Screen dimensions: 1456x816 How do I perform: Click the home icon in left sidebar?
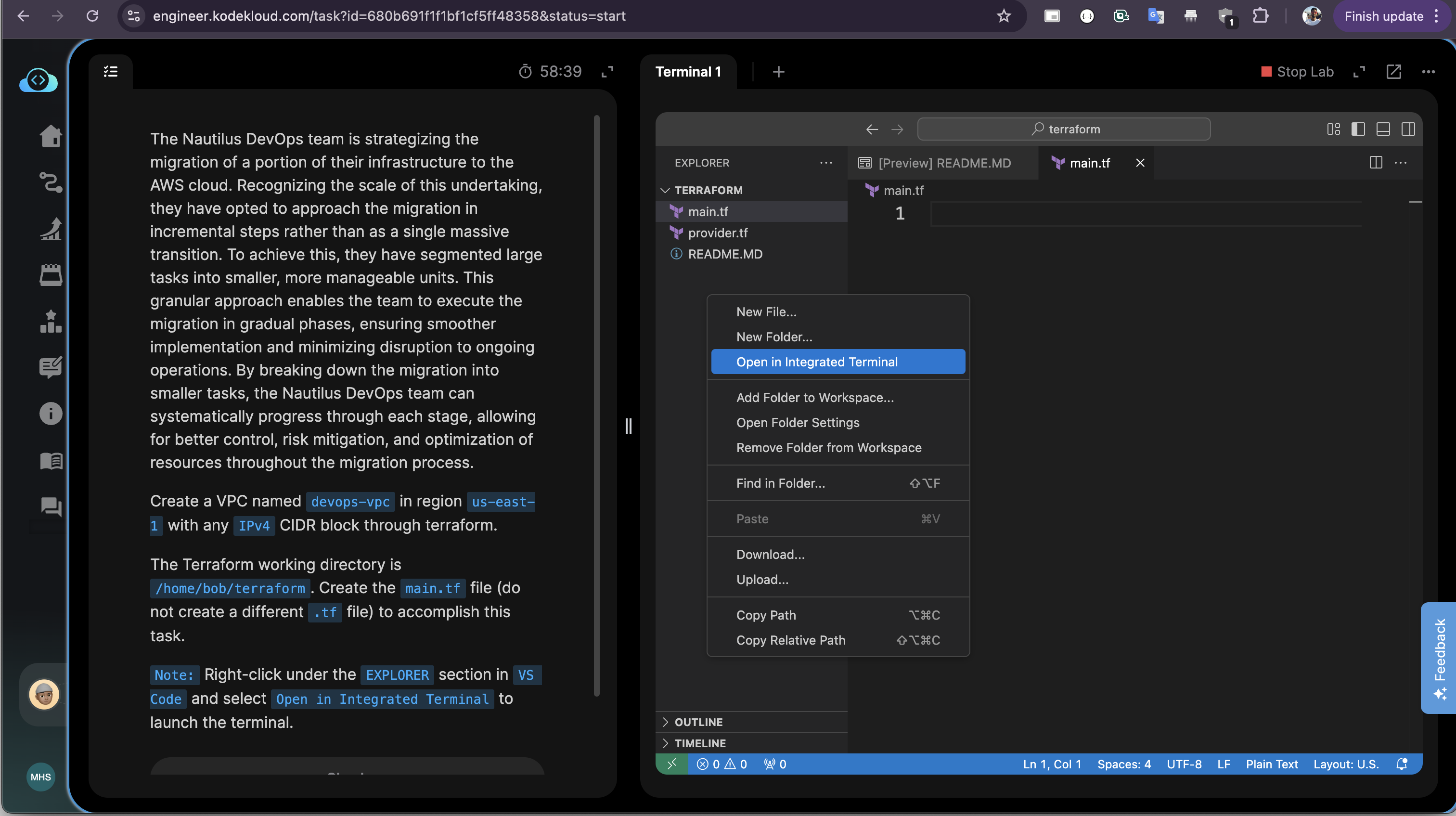[x=51, y=136]
